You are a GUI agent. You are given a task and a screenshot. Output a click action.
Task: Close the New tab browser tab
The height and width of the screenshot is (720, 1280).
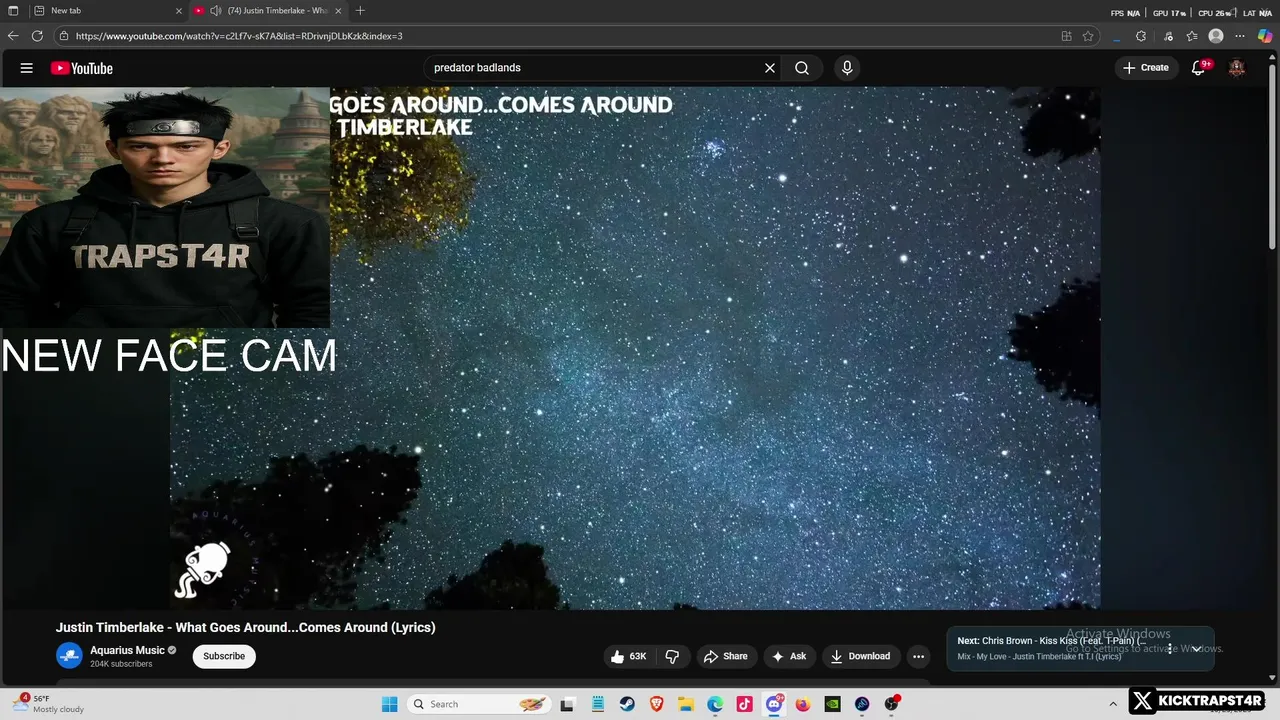pyautogui.click(x=179, y=11)
